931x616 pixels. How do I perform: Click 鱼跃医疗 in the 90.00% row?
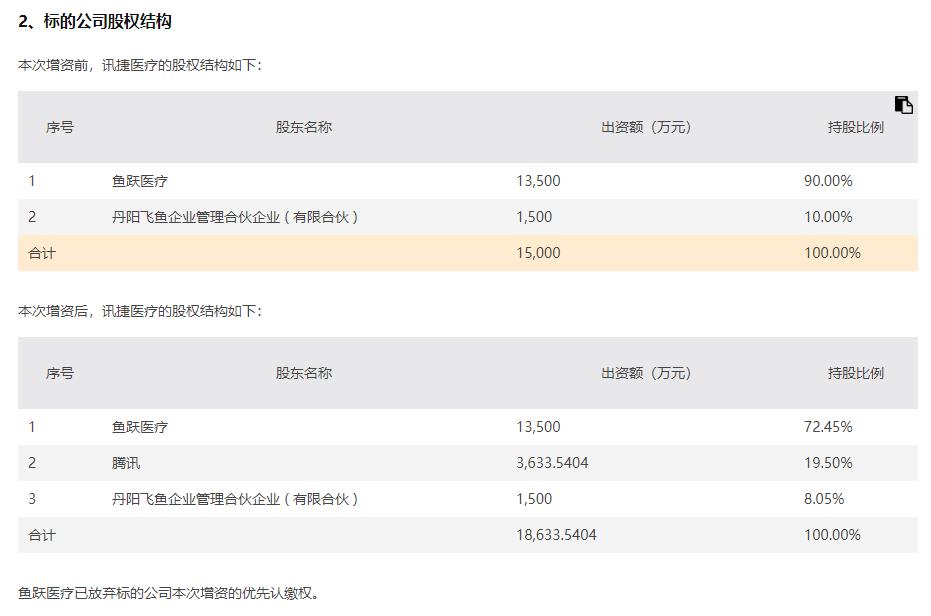pyautogui.click(x=140, y=181)
